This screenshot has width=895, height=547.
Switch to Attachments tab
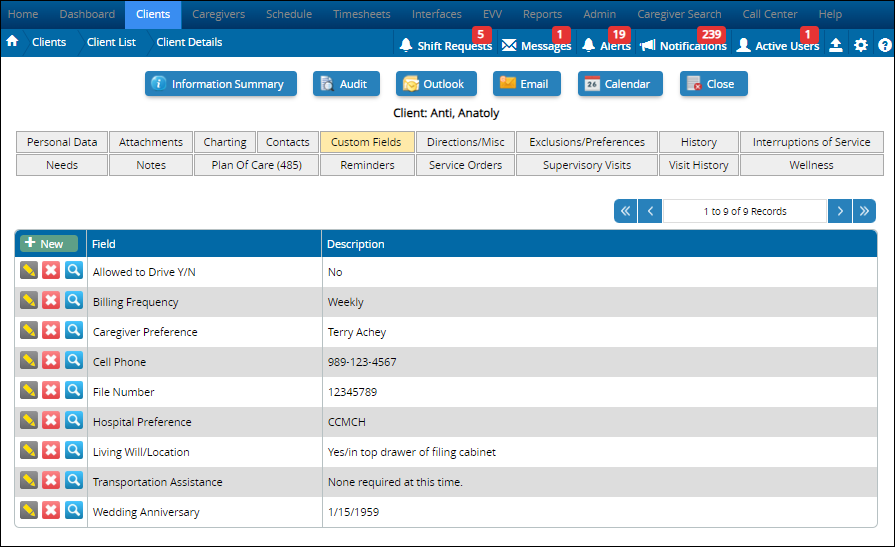[x=151, y=142]
